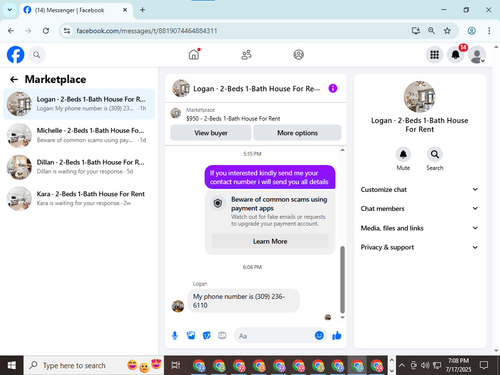Viewport: 500px width, 375px height.
Task: Click the Mute bell icon in details panel
Action: coord(403,154)
